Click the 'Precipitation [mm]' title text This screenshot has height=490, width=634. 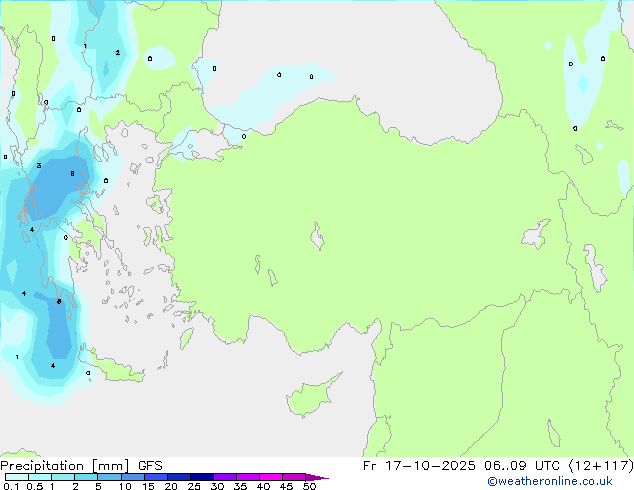coord(65,466)
